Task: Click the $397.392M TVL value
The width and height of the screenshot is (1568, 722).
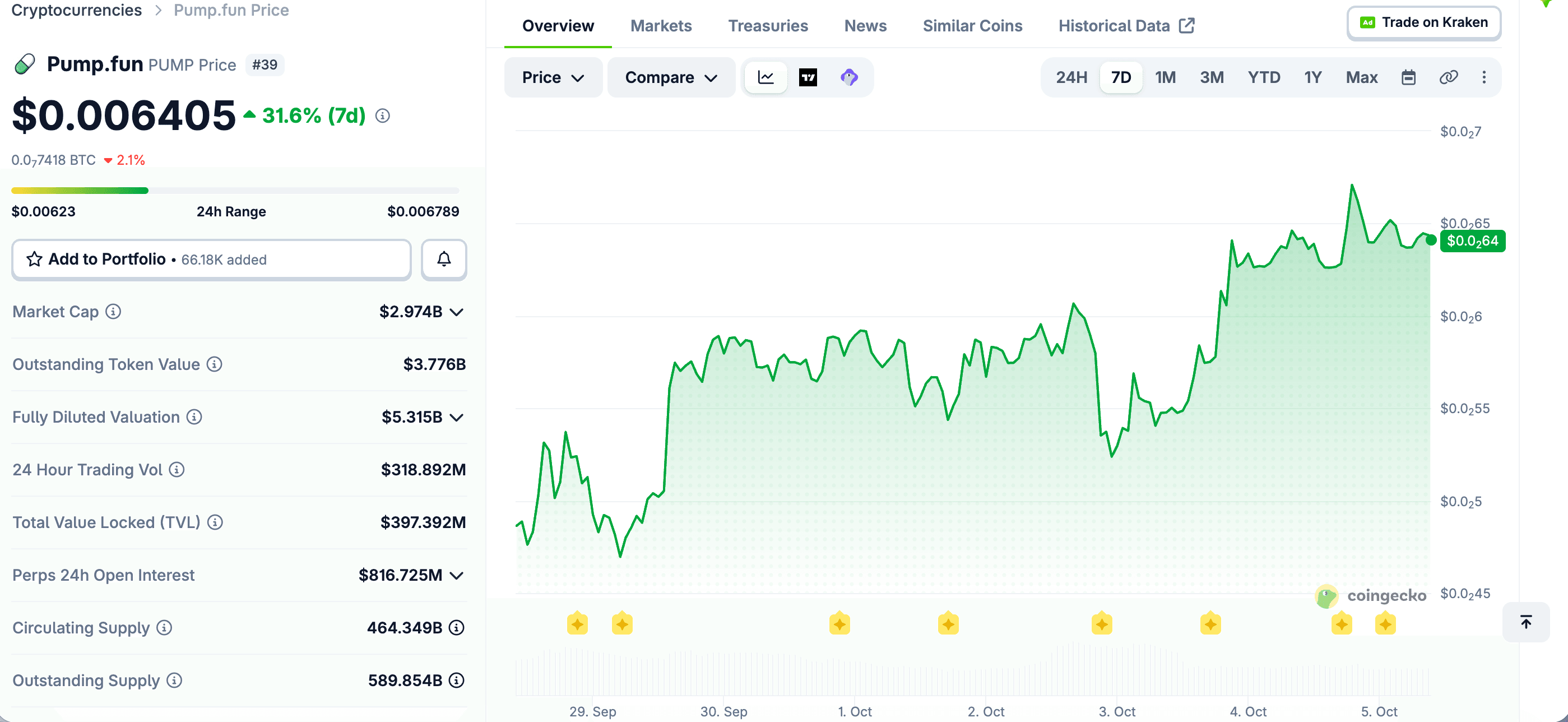Action: pyautogui.click(x=423, y=522)
